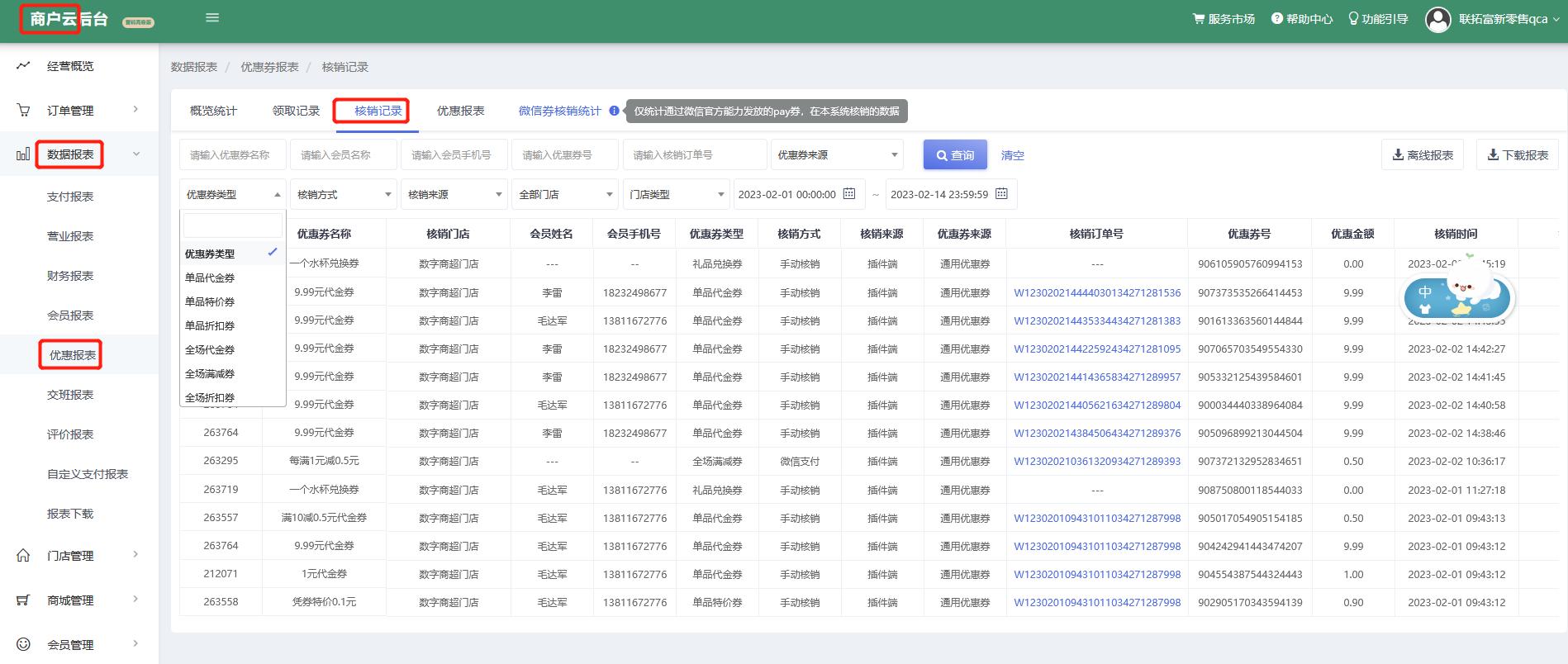Open 服务市场 cart icon in header

(x=1198, y=18)
